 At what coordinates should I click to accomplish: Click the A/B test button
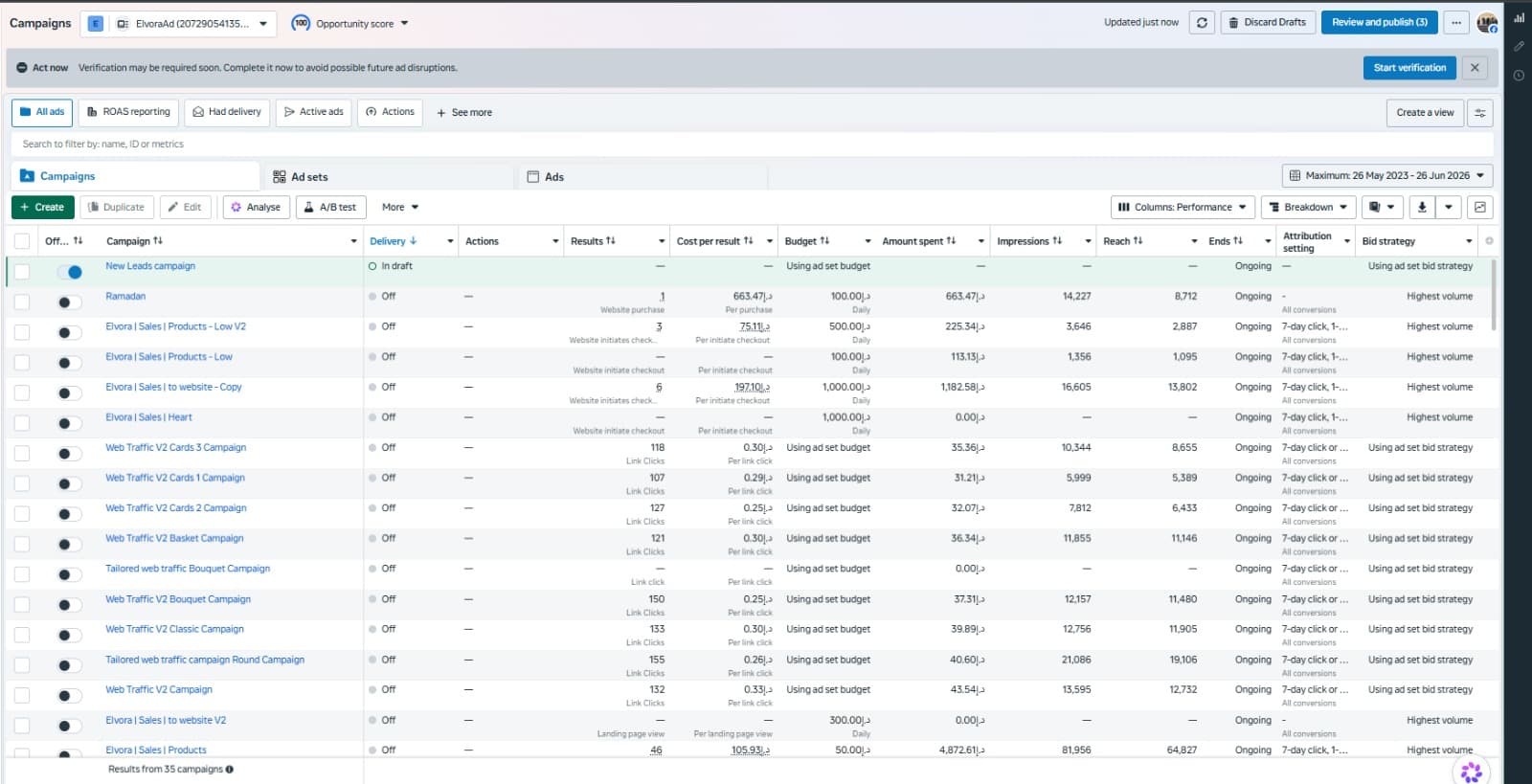[x=331, y=207]
